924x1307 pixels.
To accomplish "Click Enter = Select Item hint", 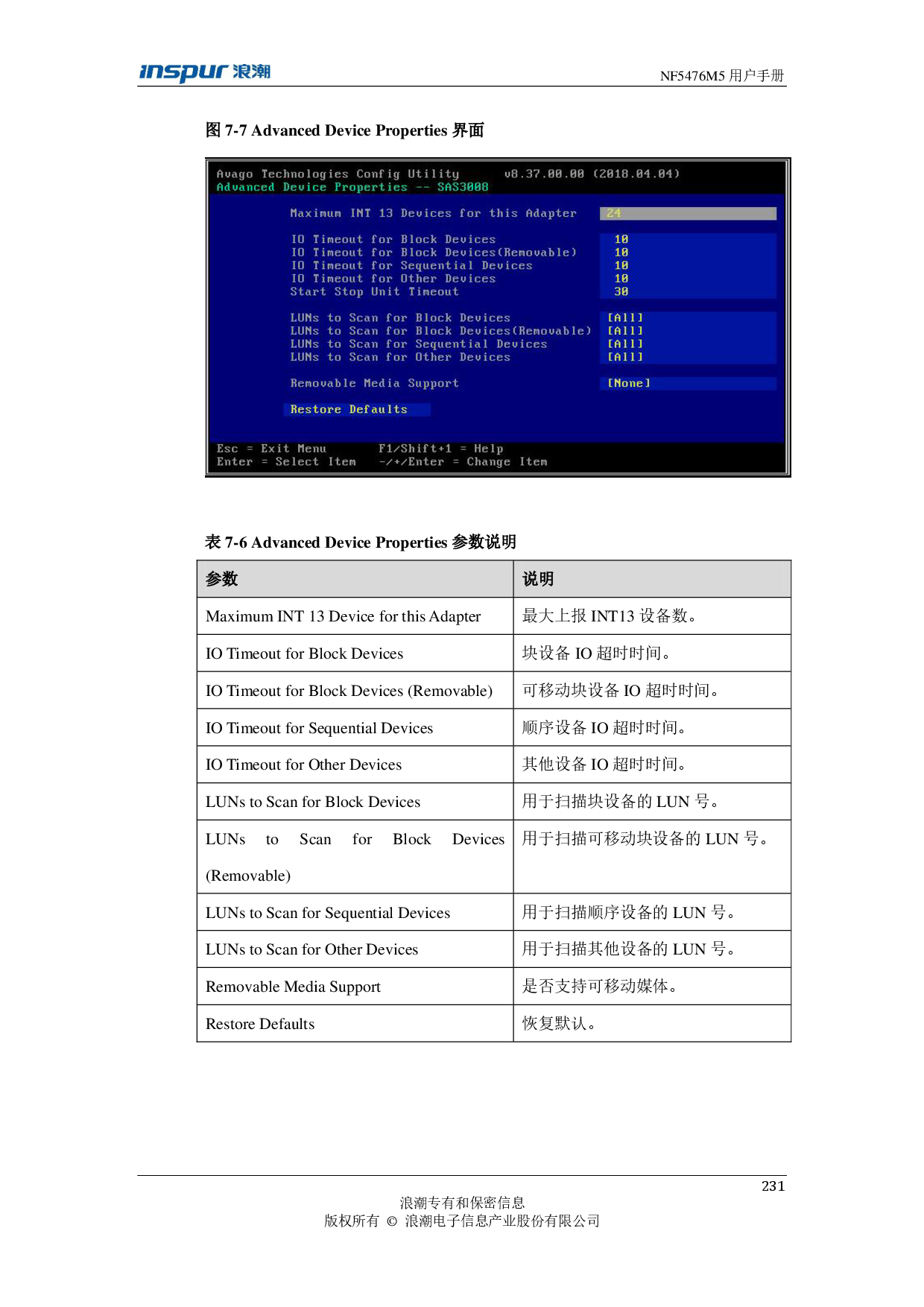I will click(286, 462).
